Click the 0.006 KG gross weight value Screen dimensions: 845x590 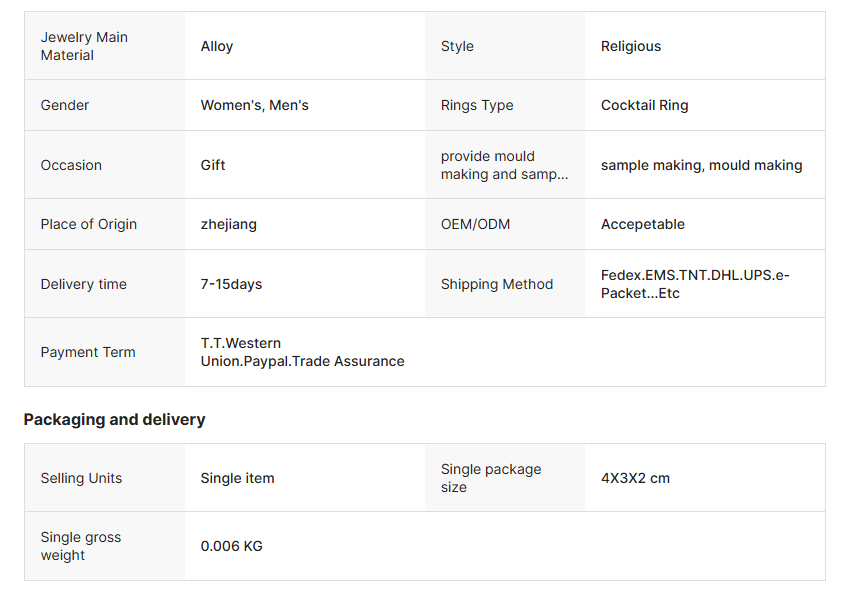coord(232,546)
